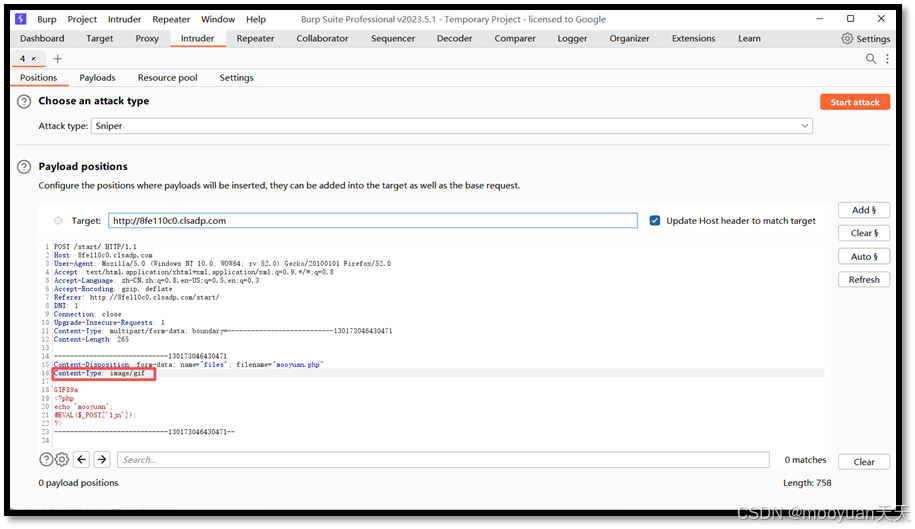Click the target crosshair icon
This screenshot has width=915, height=529.
(58, 220)
